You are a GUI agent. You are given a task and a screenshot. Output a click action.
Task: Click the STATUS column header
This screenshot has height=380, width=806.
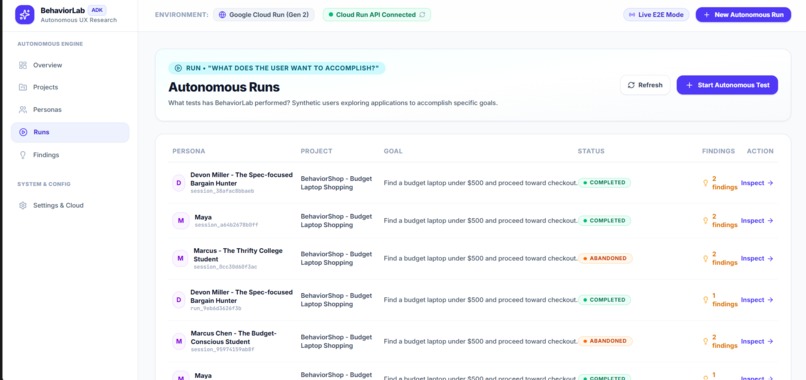[591, 151]
